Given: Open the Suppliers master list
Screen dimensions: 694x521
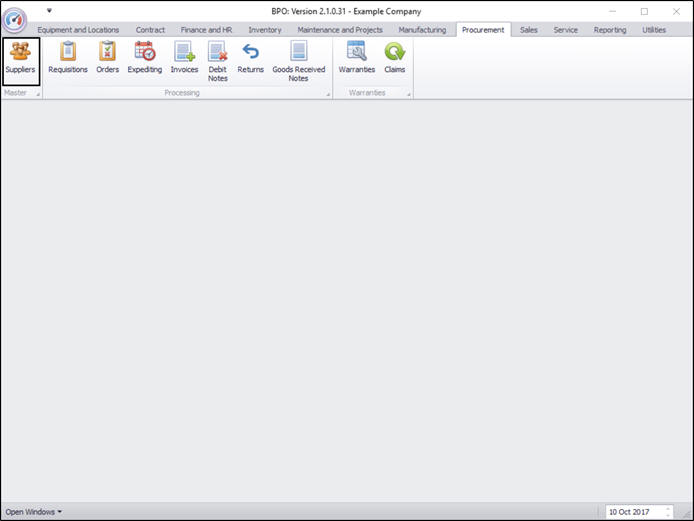Looking at the screenshot, I should (21, 61).
